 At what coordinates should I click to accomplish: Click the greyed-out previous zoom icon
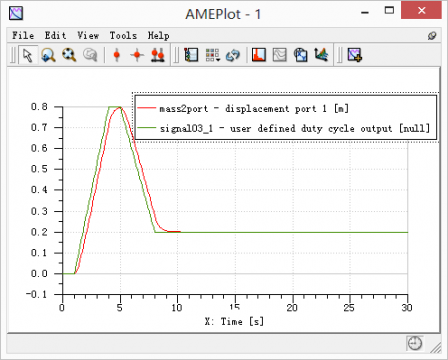(x=90, y=55)
